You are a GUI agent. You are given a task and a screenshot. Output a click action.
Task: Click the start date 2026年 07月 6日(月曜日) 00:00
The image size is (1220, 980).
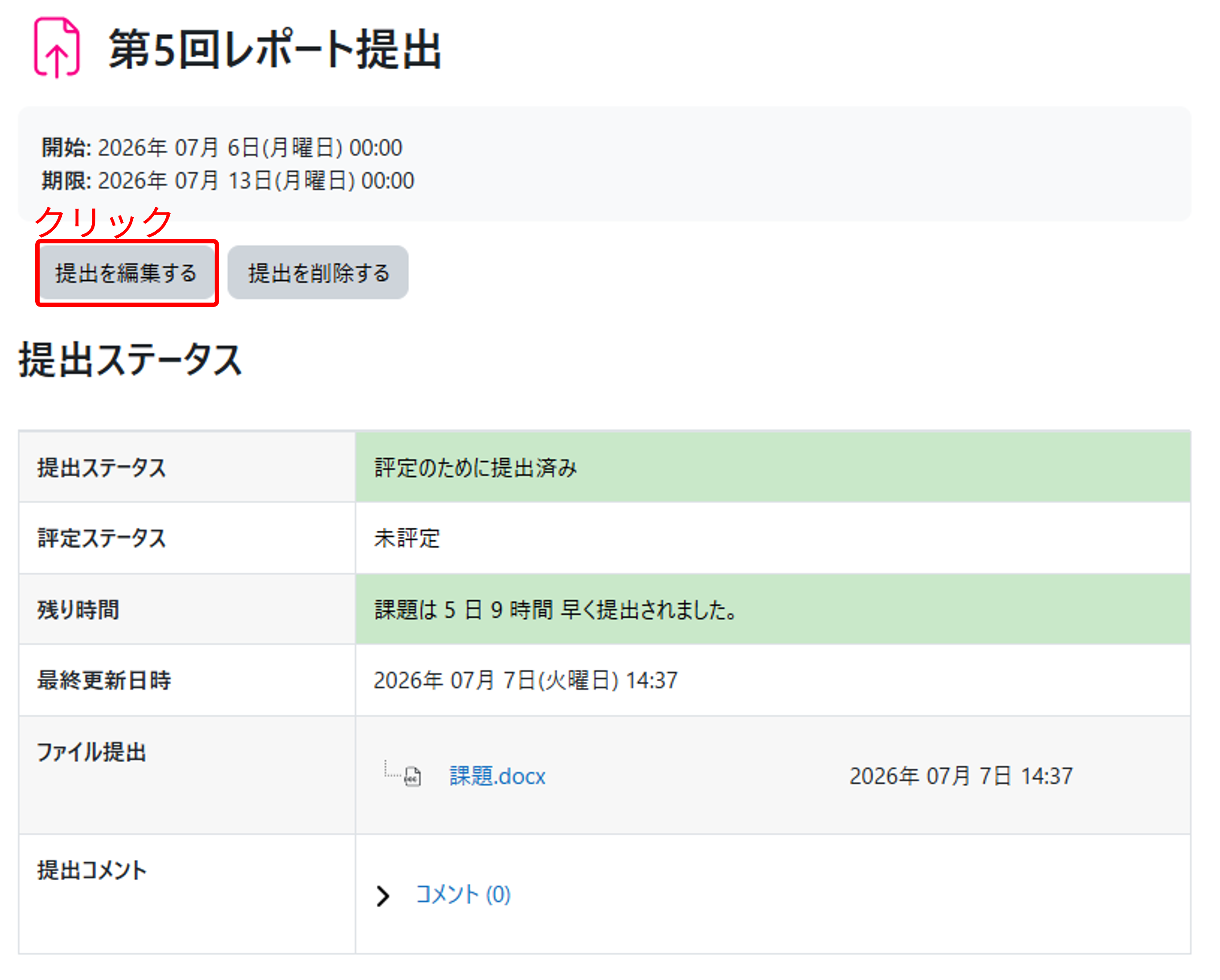click(250, 148)
